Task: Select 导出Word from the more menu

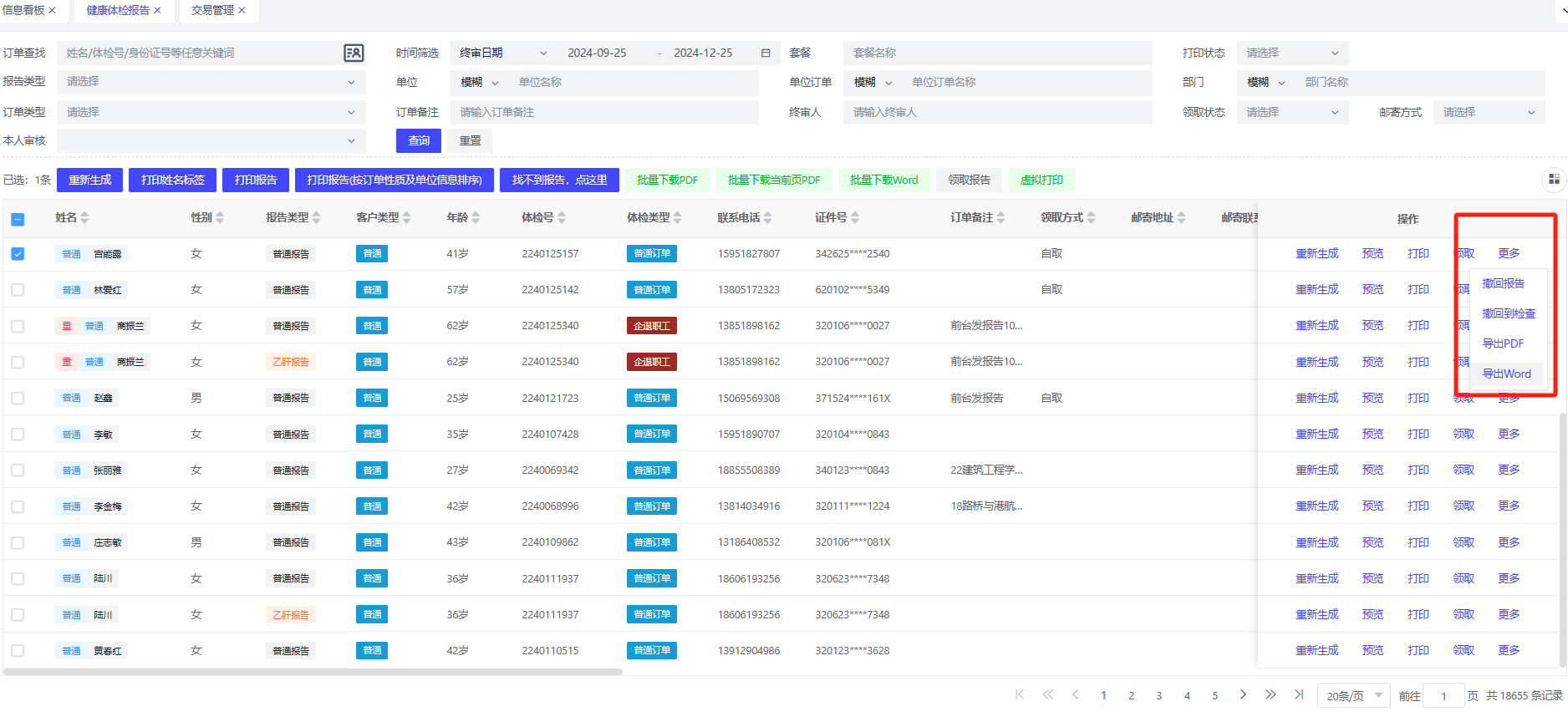Action: coord(1506,374)
